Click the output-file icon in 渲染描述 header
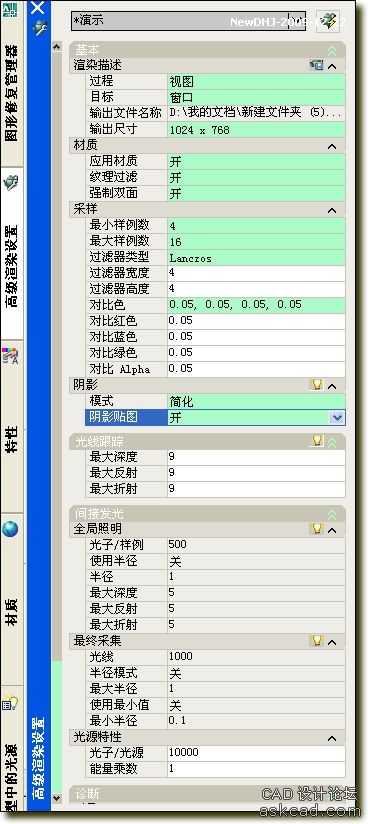The height and width of the screenshot is (824, 368). pos(316,65)
